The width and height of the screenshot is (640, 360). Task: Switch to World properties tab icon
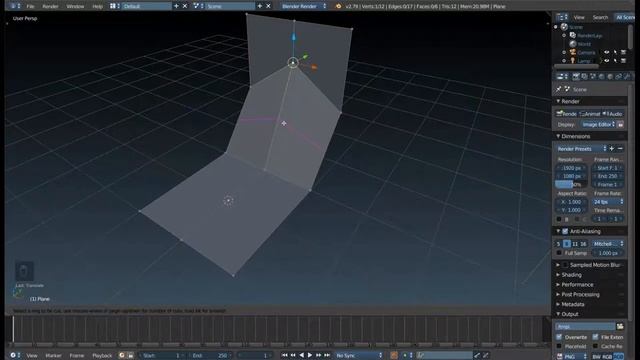pos(602,76)
